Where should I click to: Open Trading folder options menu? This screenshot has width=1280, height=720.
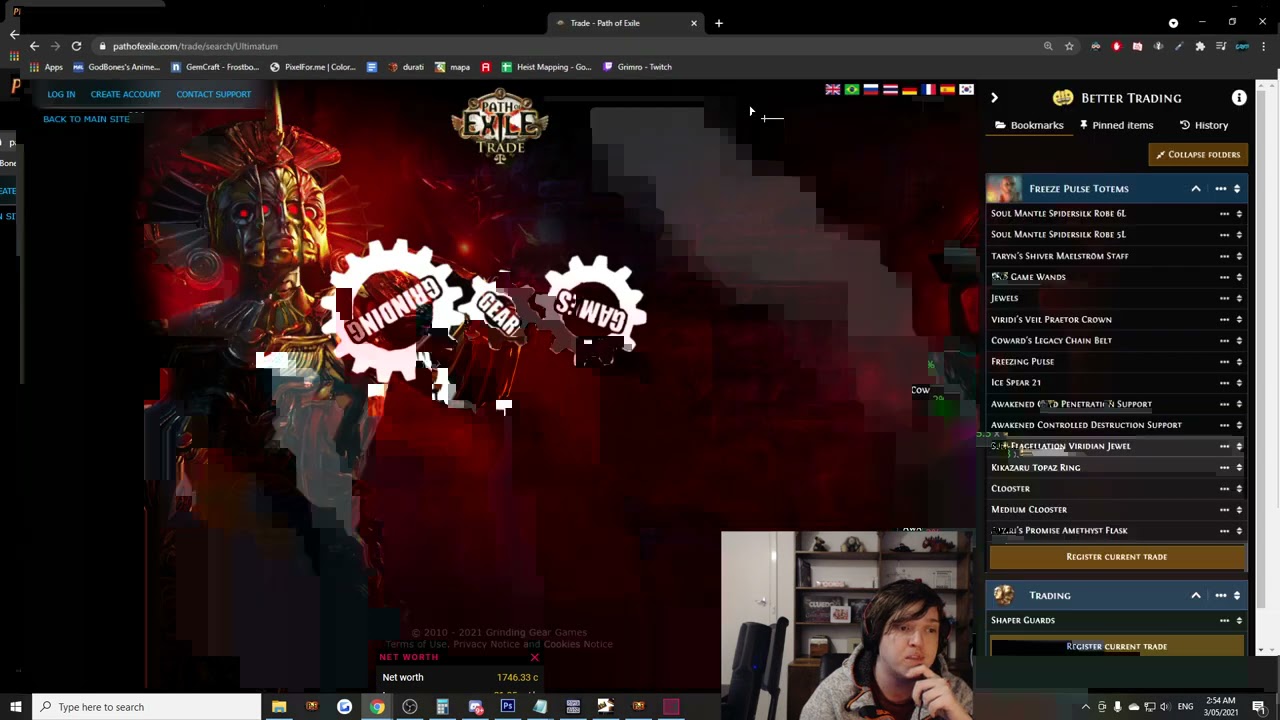pos(1220,595)
